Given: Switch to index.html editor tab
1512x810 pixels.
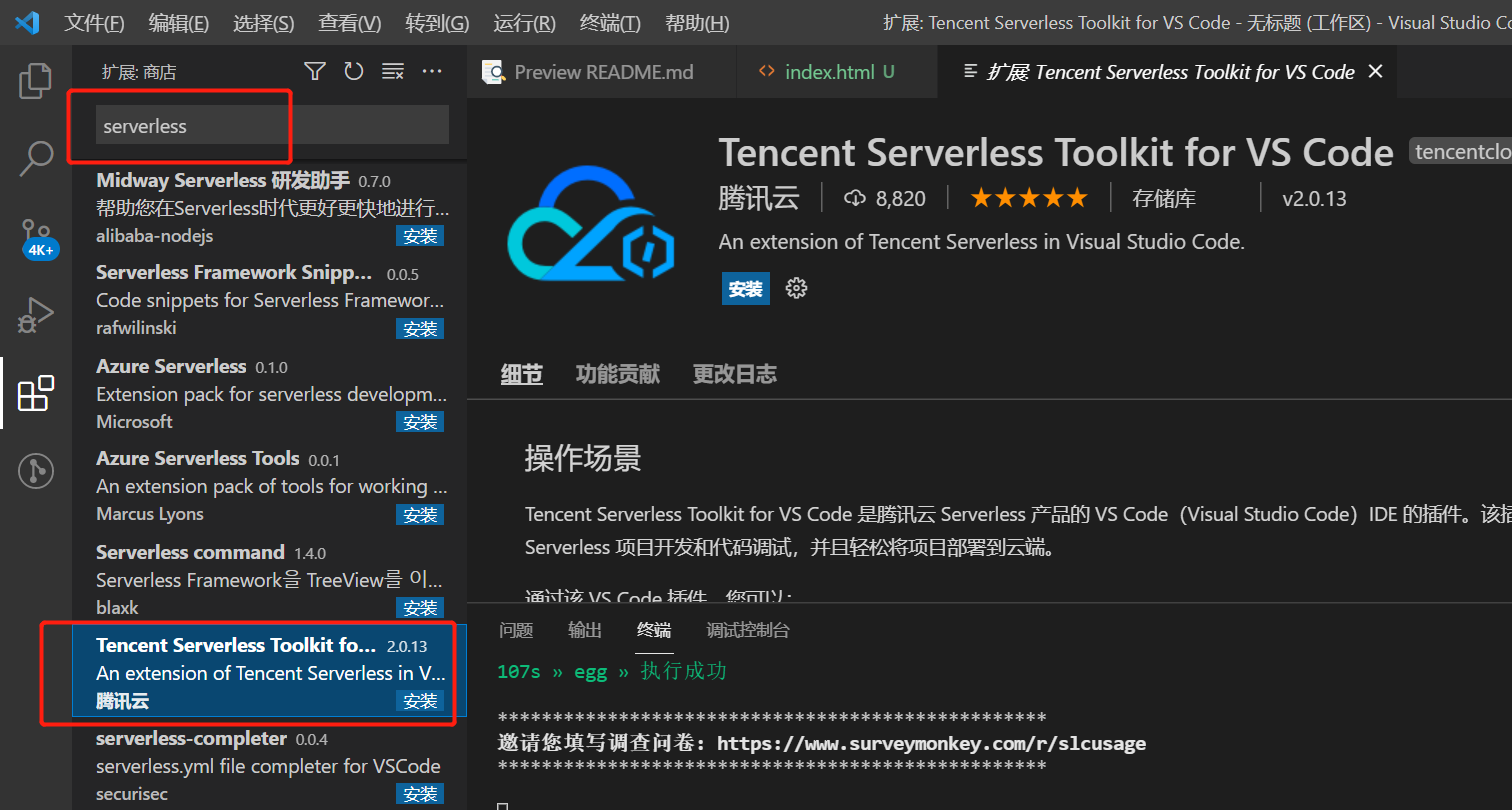Looking at the screenshot, I should 837,72.
